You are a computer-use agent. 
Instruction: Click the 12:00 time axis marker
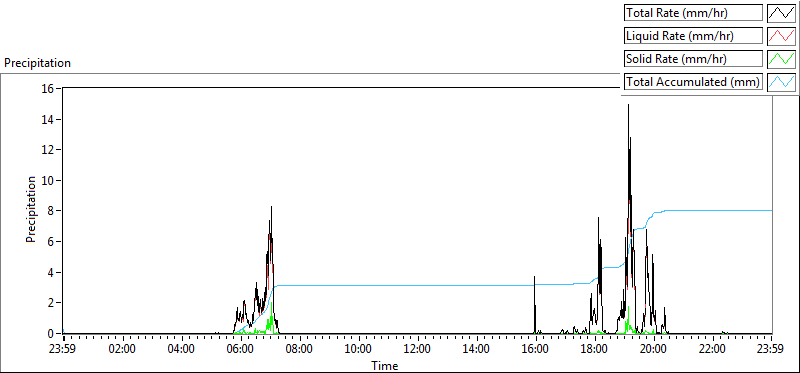tap(418, 350)
